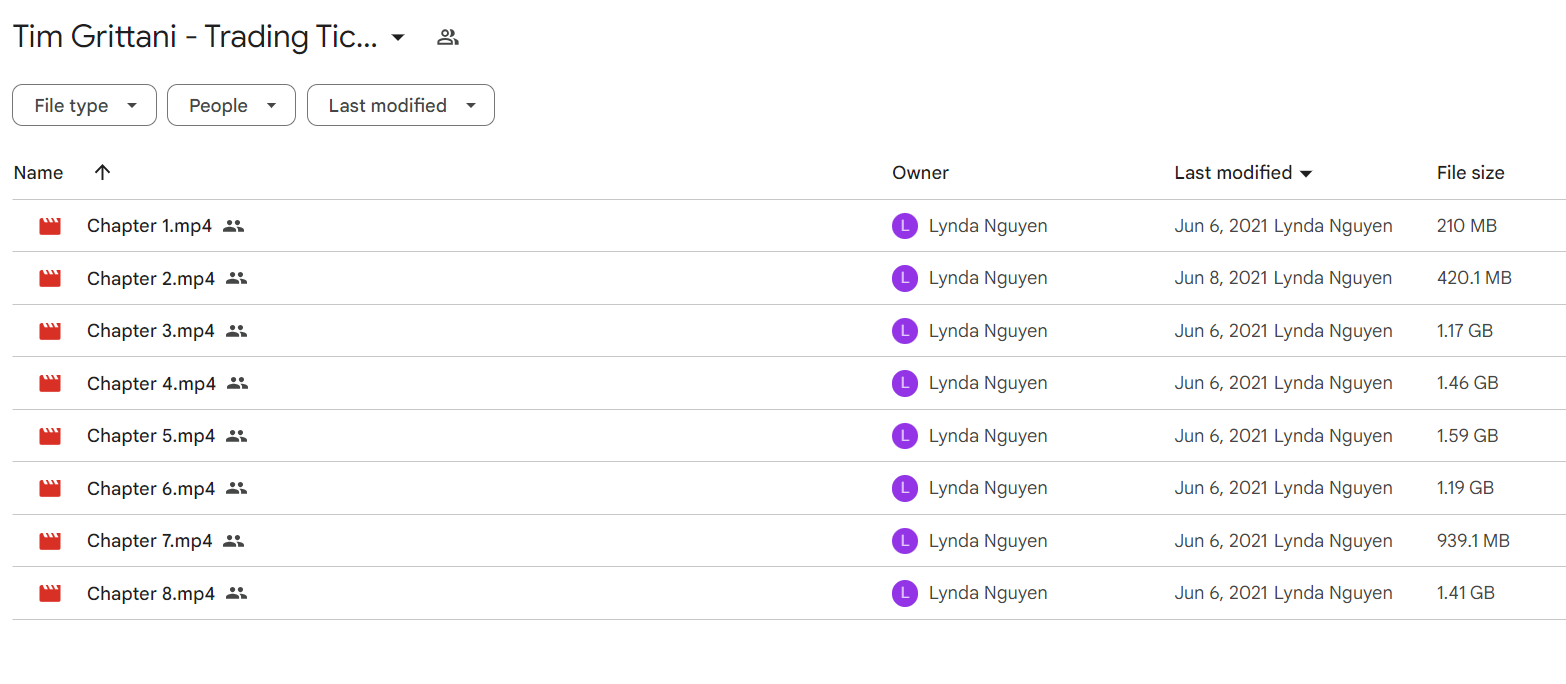Click the shared icon next to Chapter 2.mp4
1566x684 pixels.
(x=236, y=279)
